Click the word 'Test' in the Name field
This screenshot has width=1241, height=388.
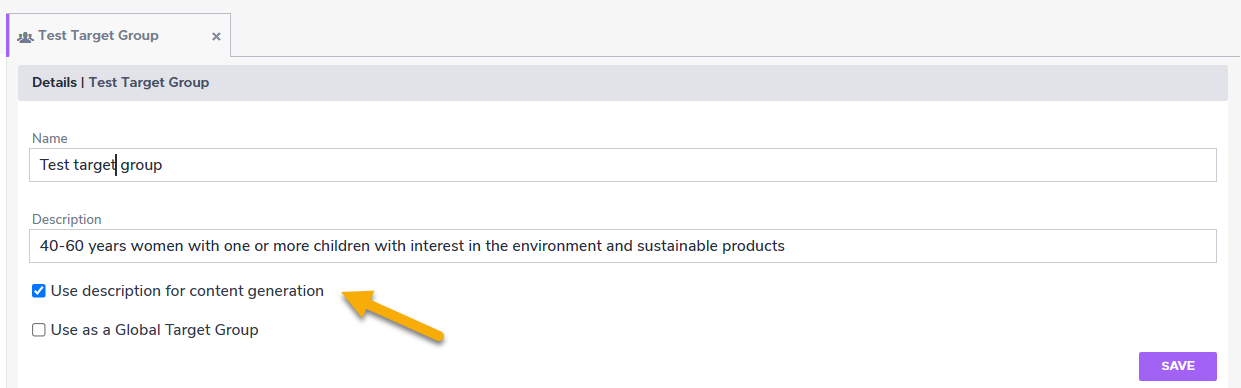54,165
